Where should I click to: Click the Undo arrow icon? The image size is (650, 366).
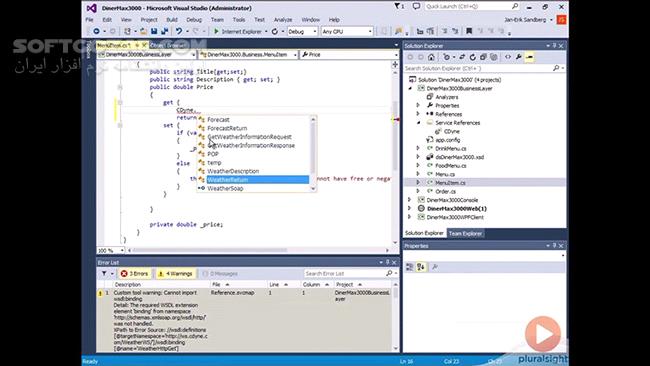(x=179, y=32)
